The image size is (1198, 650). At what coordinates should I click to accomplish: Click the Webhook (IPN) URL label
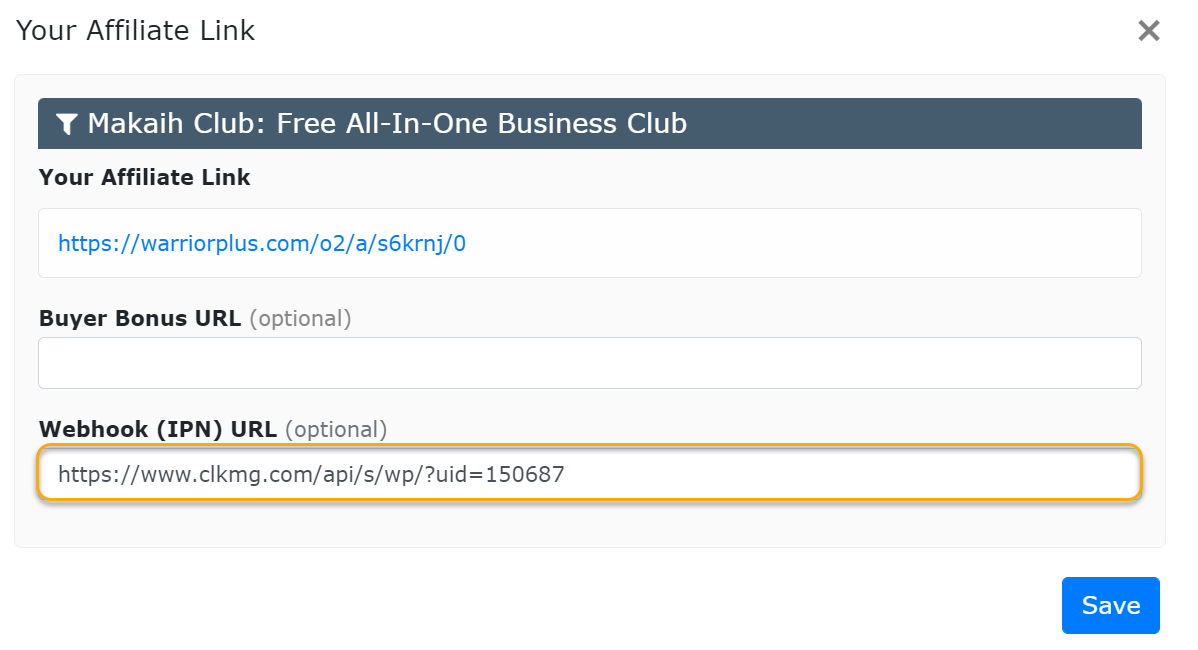click(157, 430)
